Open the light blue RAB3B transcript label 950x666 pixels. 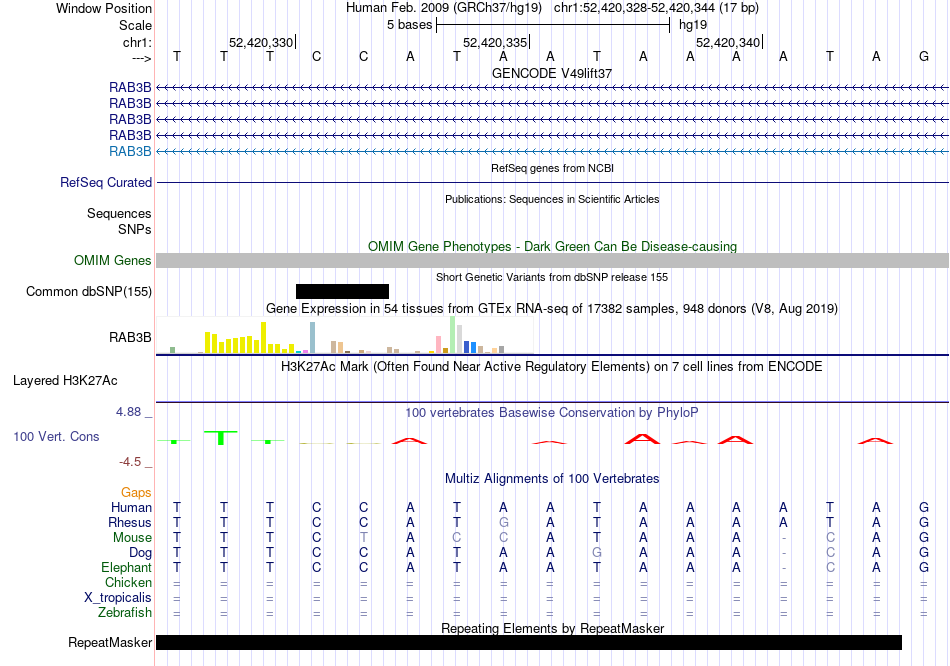(x=130, y=152)
